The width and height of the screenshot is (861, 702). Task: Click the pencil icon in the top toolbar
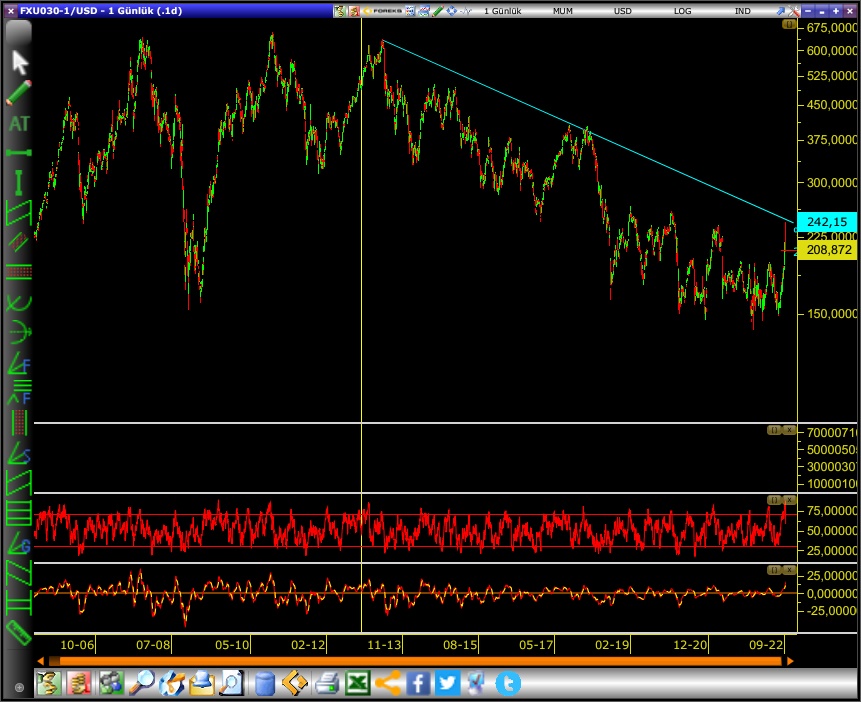tap(438, 10)
